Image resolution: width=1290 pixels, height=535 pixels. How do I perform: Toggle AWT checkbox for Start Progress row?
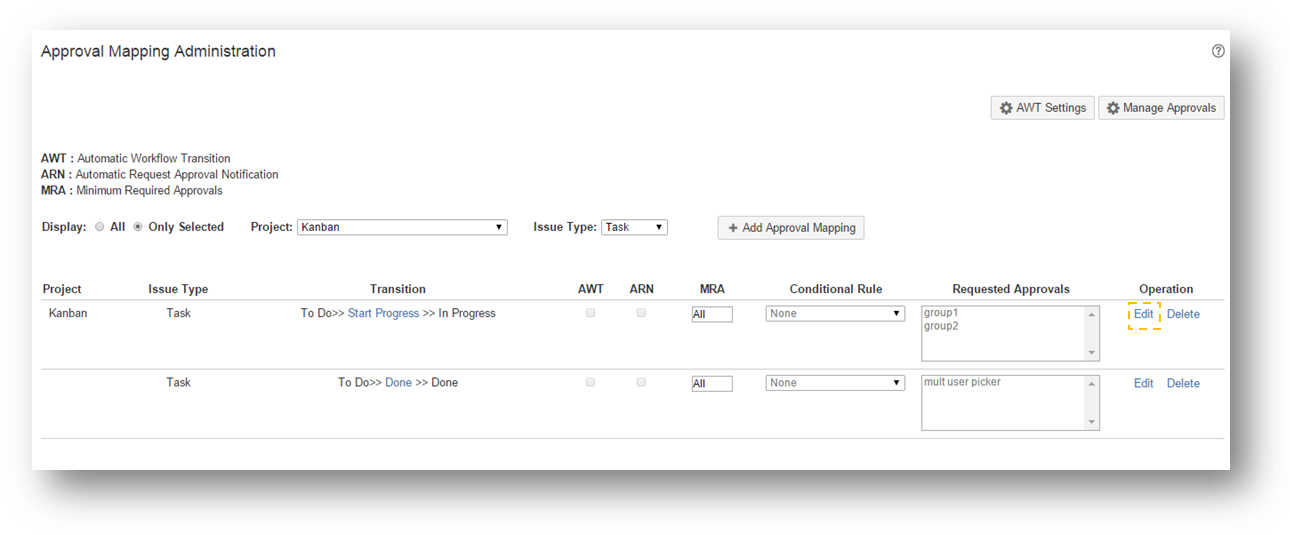(590, 313)
